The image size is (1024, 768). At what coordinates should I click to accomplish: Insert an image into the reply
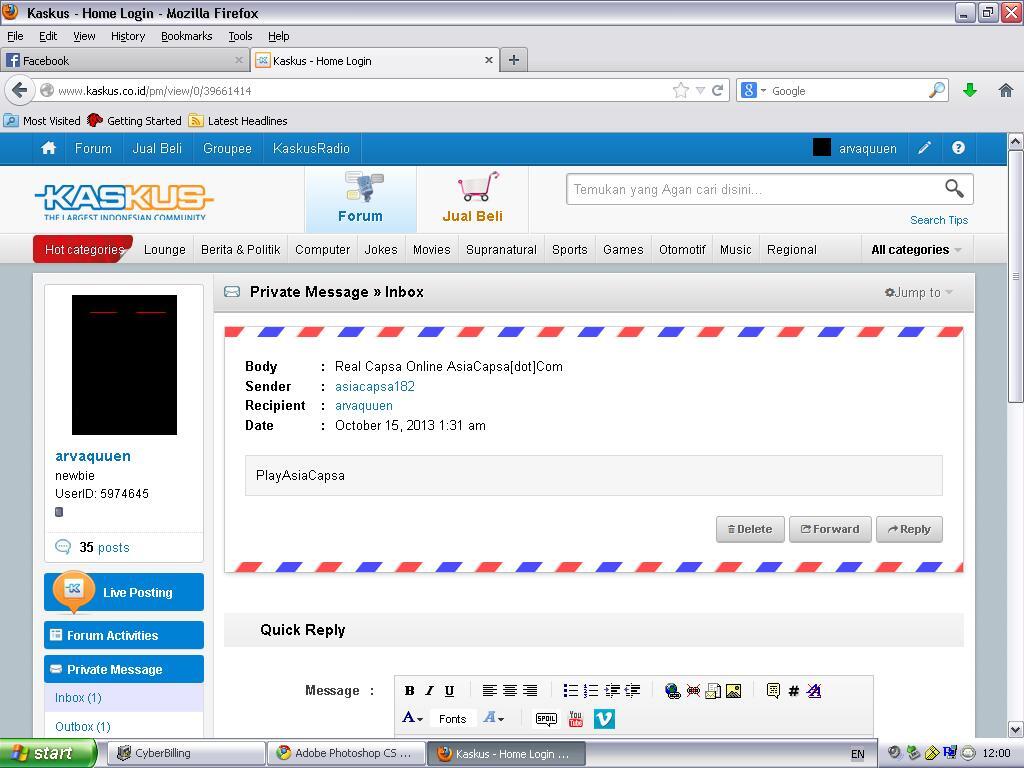733,690
